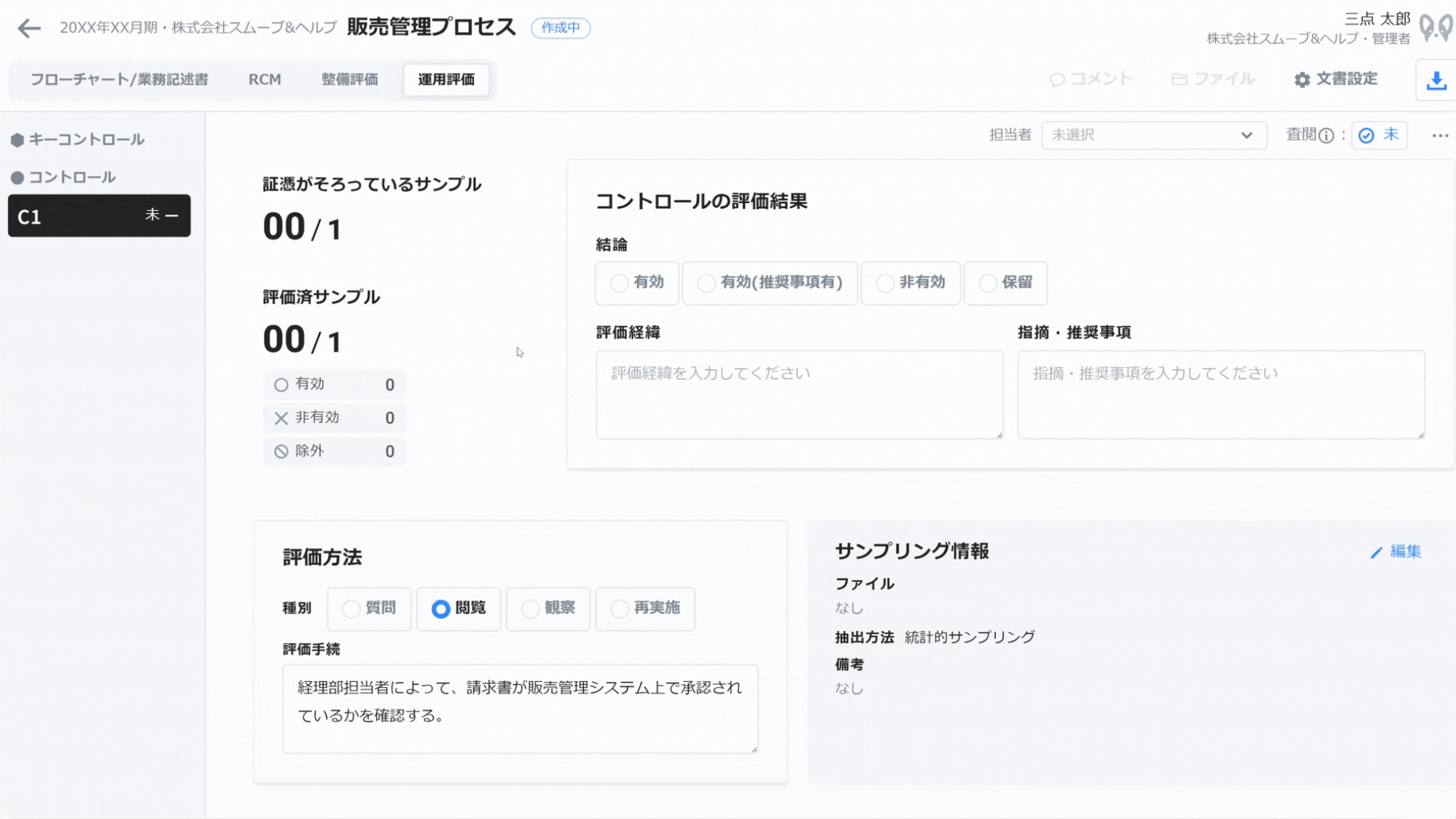Open the Files folder icon
The image size is (1456, 819).
[1179, 80]
